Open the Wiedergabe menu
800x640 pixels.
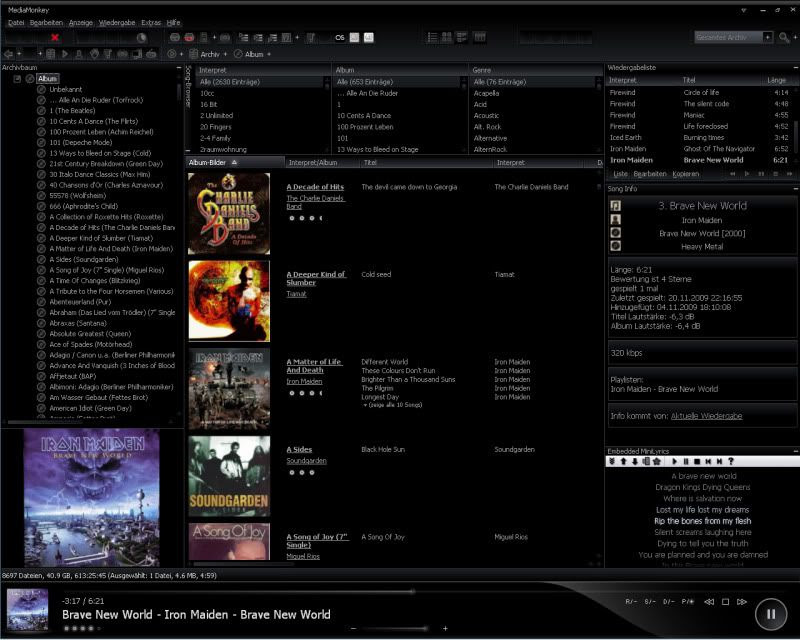pos(117,22)
